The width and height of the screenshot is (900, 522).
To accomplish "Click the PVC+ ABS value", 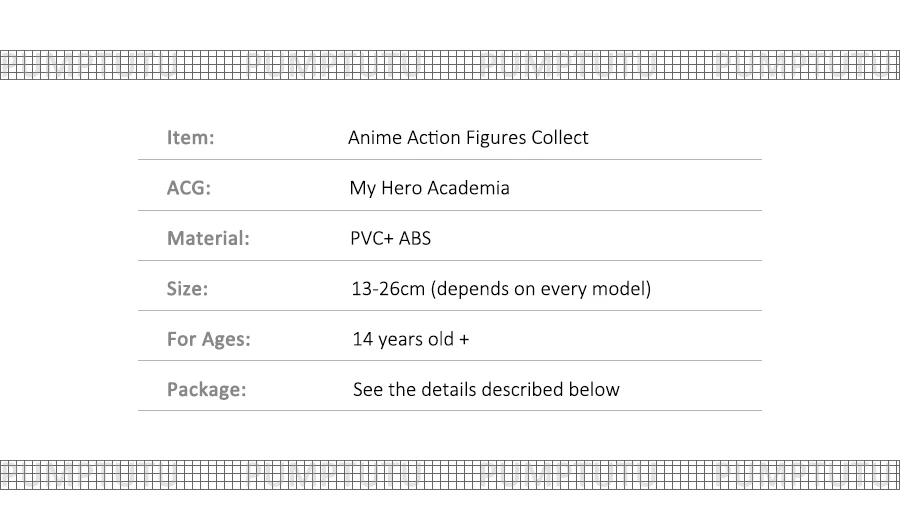I will click(390, 238).
